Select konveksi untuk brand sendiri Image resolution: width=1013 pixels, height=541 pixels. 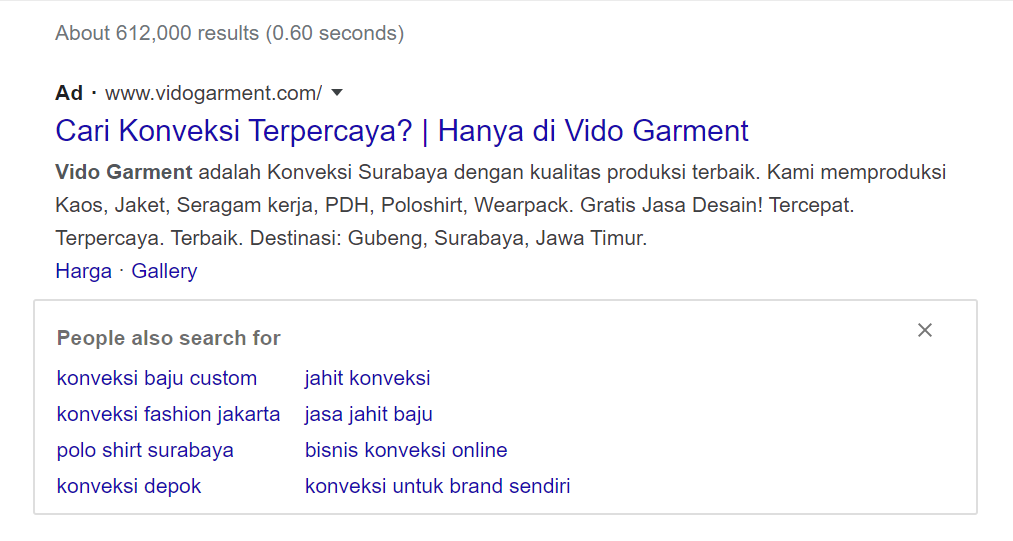[x=437, y=486]
